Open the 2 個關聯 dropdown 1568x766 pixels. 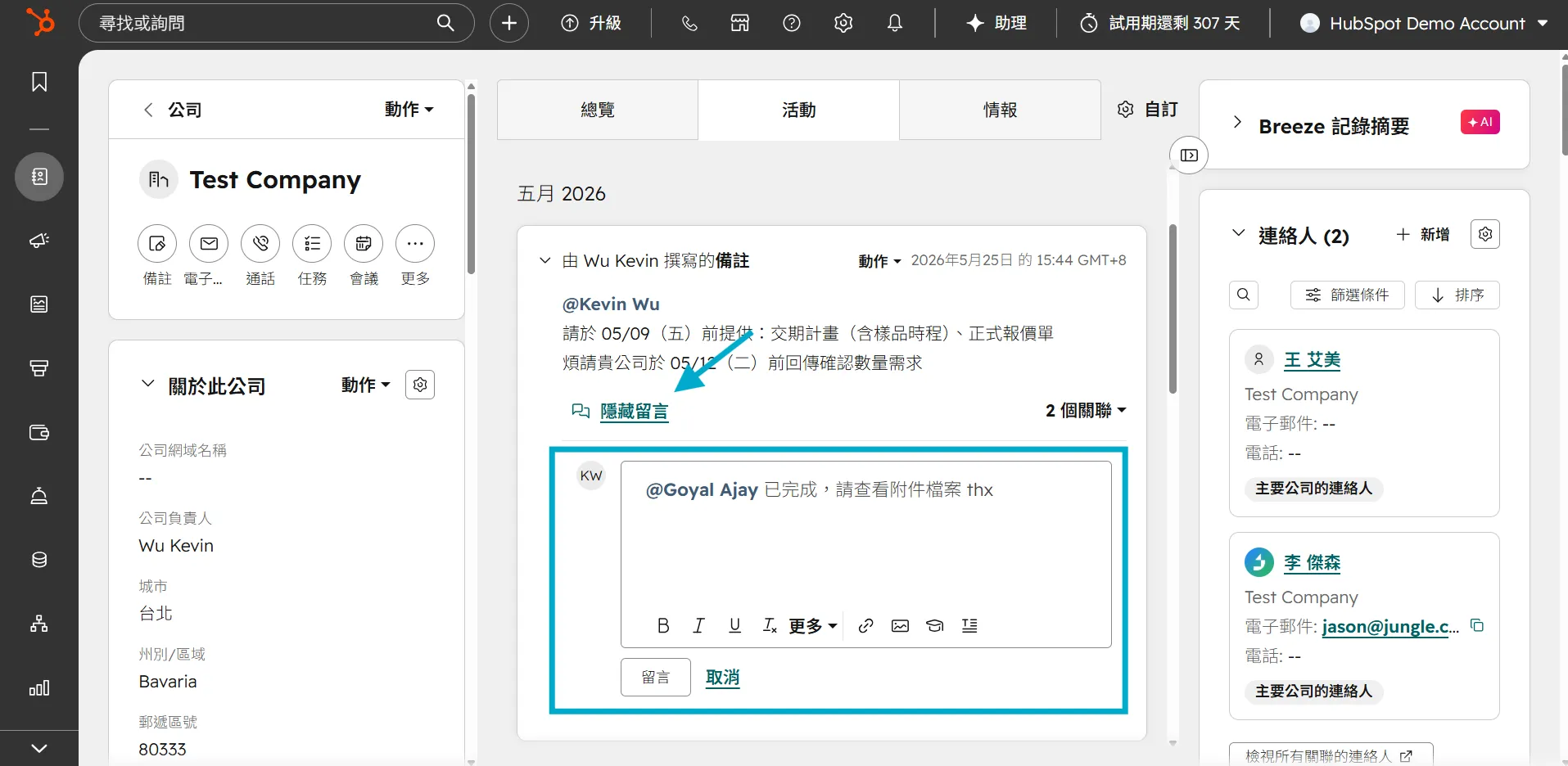[1086, 410]
